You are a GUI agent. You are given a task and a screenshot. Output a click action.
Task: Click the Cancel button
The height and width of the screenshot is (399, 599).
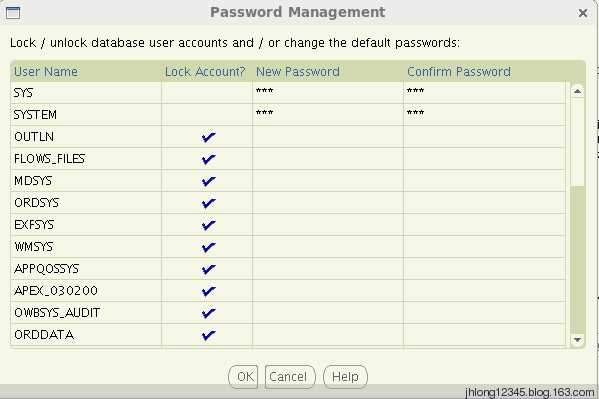pyautogui.click(x=290, y=377)
